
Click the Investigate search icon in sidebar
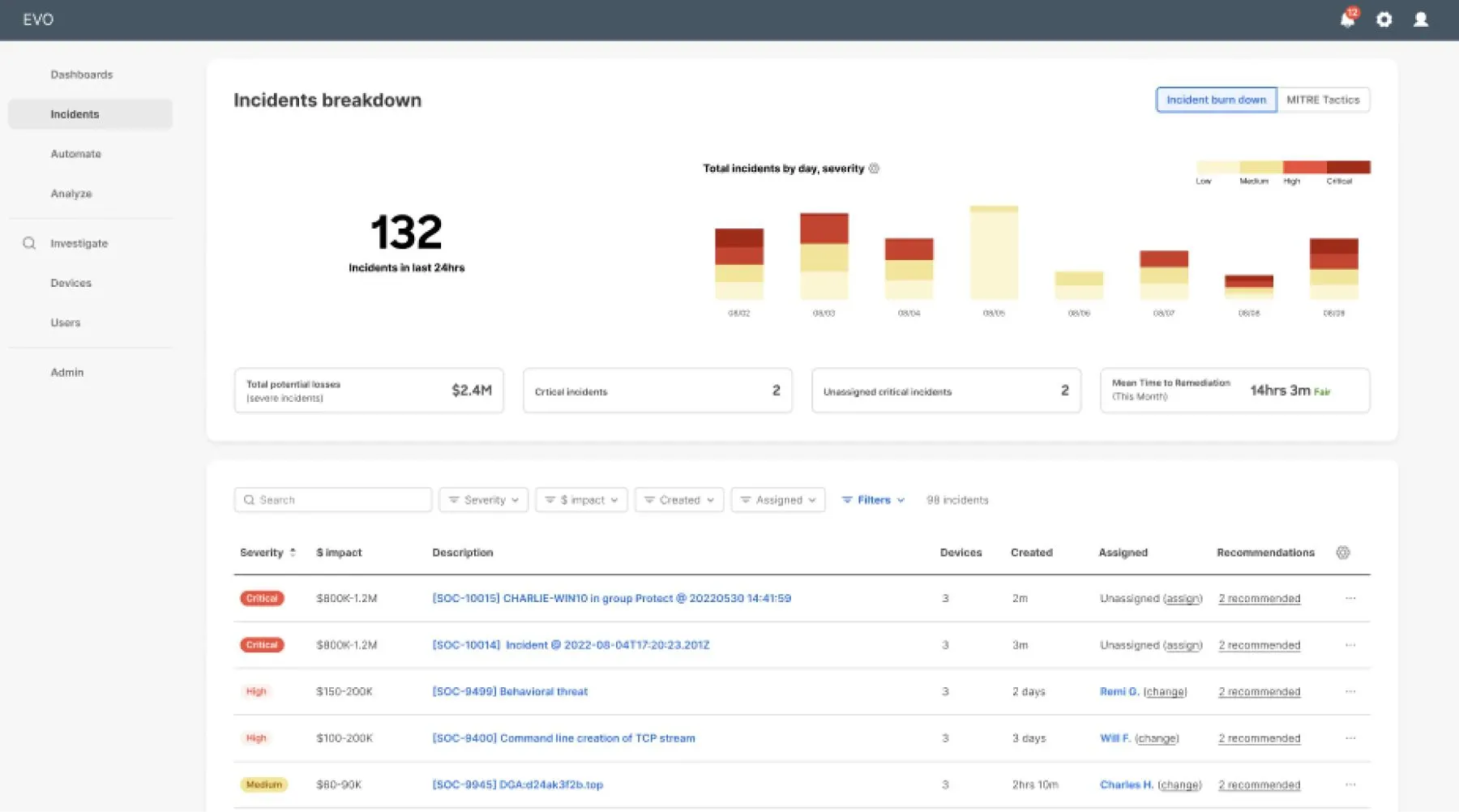point(29,243)
